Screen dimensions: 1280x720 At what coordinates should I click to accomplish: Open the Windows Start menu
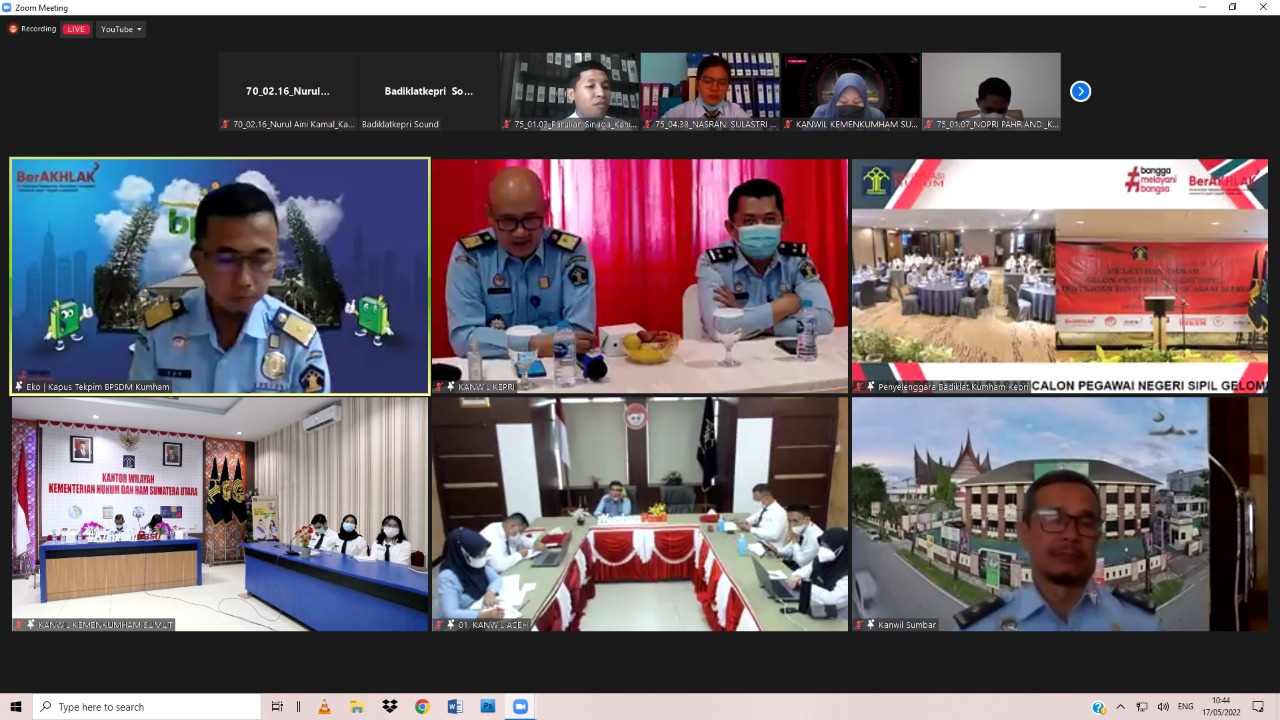click(x=16, y=707)
